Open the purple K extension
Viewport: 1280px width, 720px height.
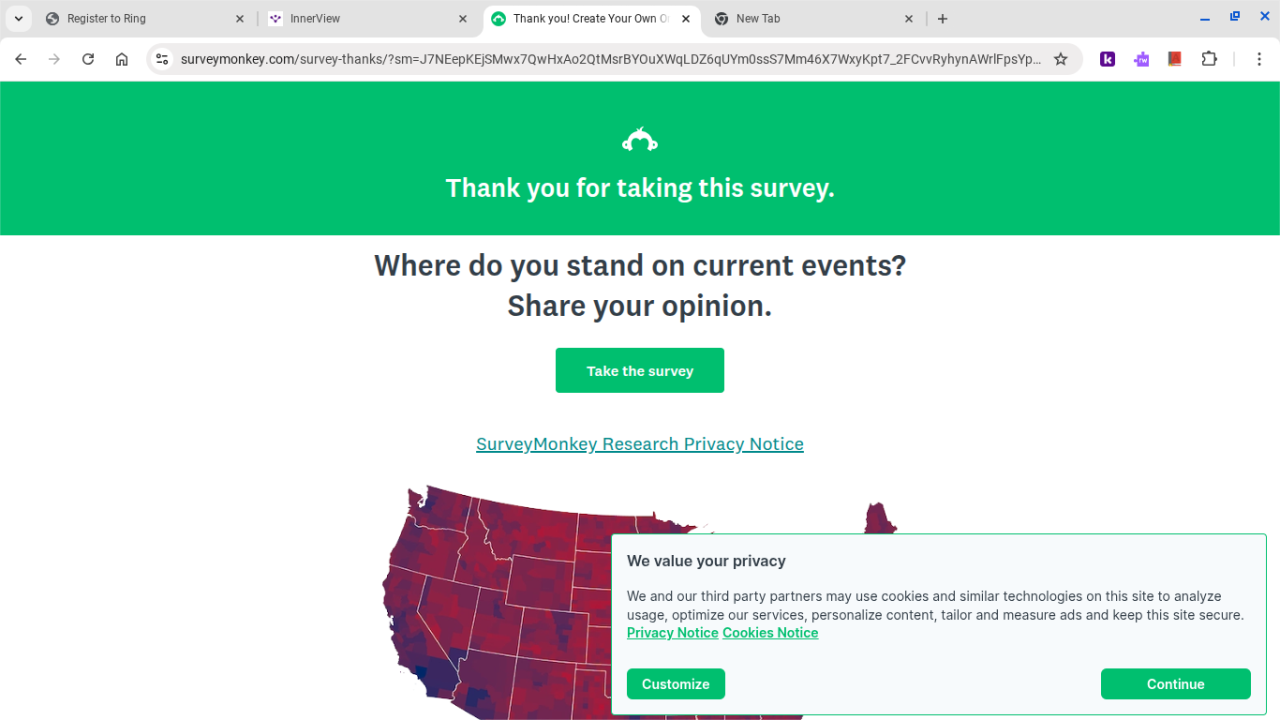[1107, 59]
